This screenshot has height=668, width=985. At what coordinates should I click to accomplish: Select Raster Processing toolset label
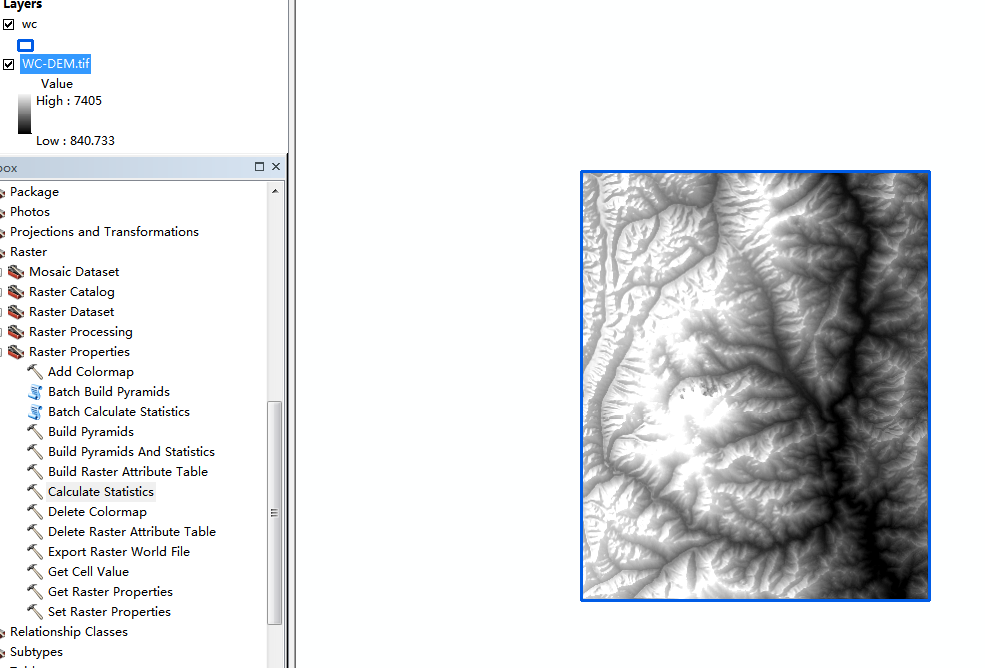click(x=81, y=332)
